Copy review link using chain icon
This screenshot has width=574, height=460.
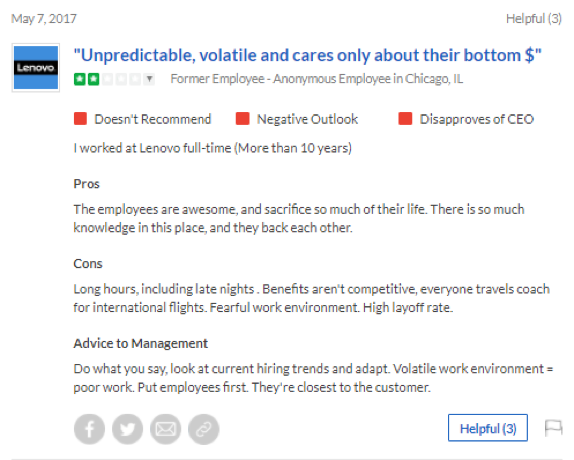(204, 429)
